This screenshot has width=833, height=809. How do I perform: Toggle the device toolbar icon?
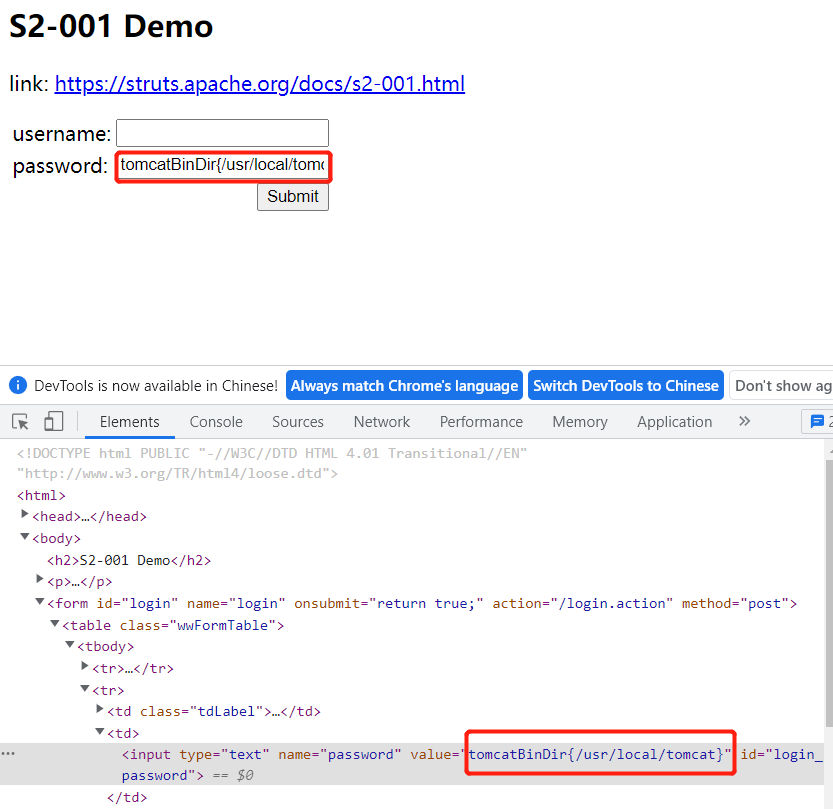coord(54,422)
